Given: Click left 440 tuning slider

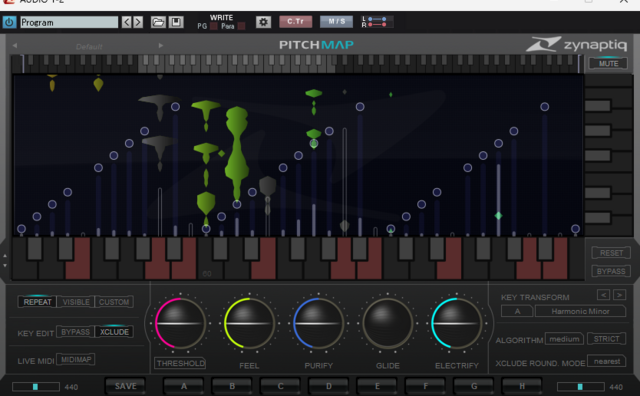Looking at the screenshot, I should [36, 387].
